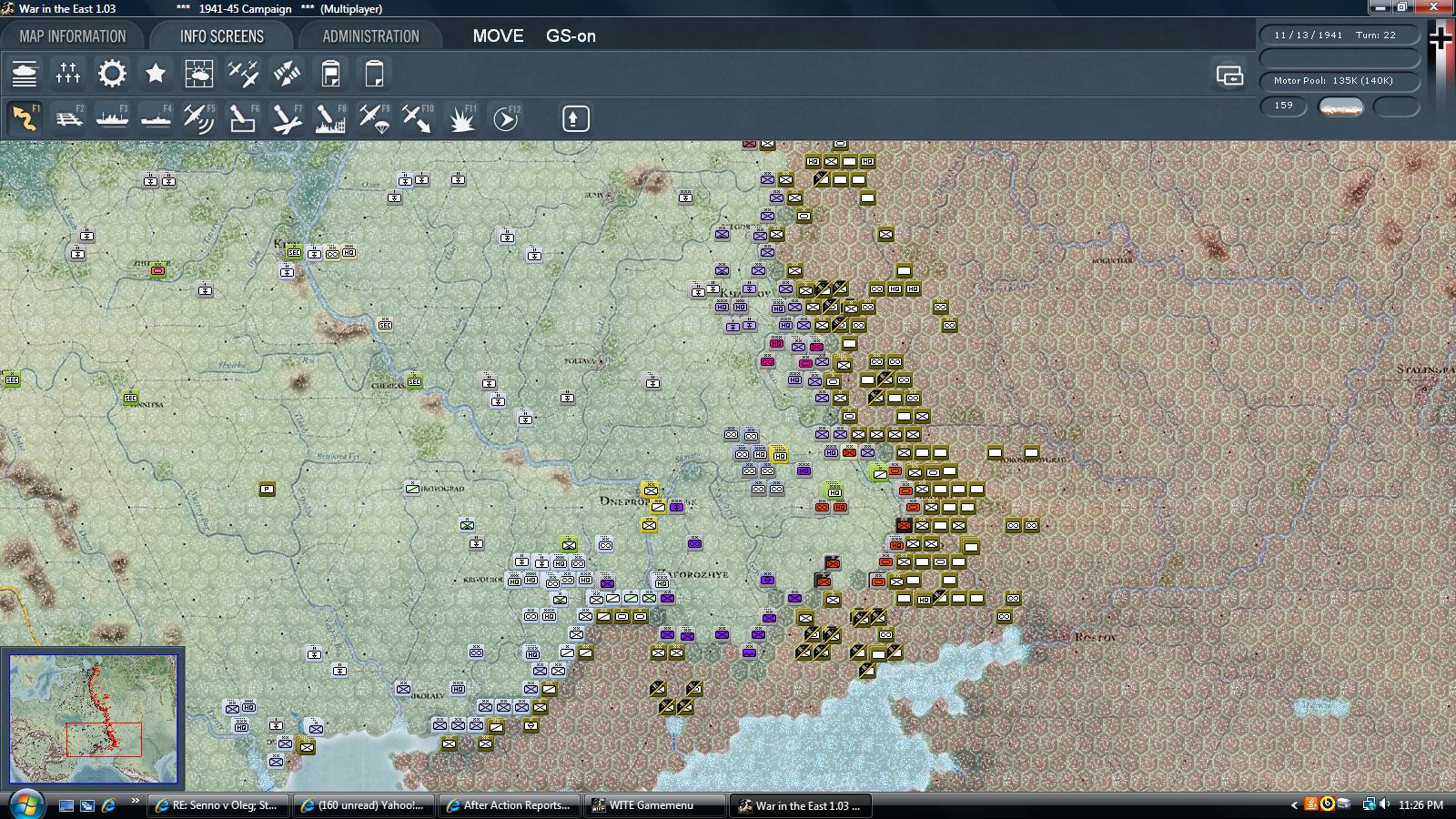Viewport: 1456px width, 819px height.
Task: Toggle the GS-on ground support setting
Action: point(569,37)
